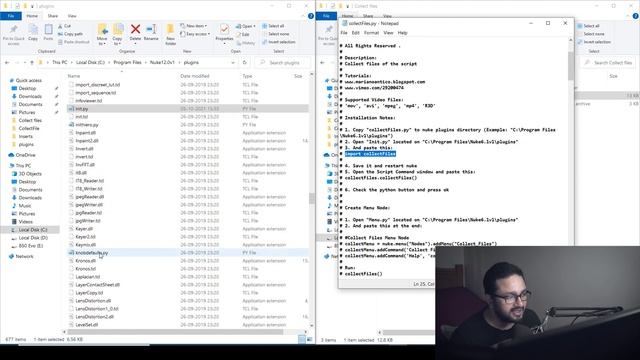The height and width of the screenshot is (360, 640).
Task: Click the Search plugins field
Action: pos(282,62)
